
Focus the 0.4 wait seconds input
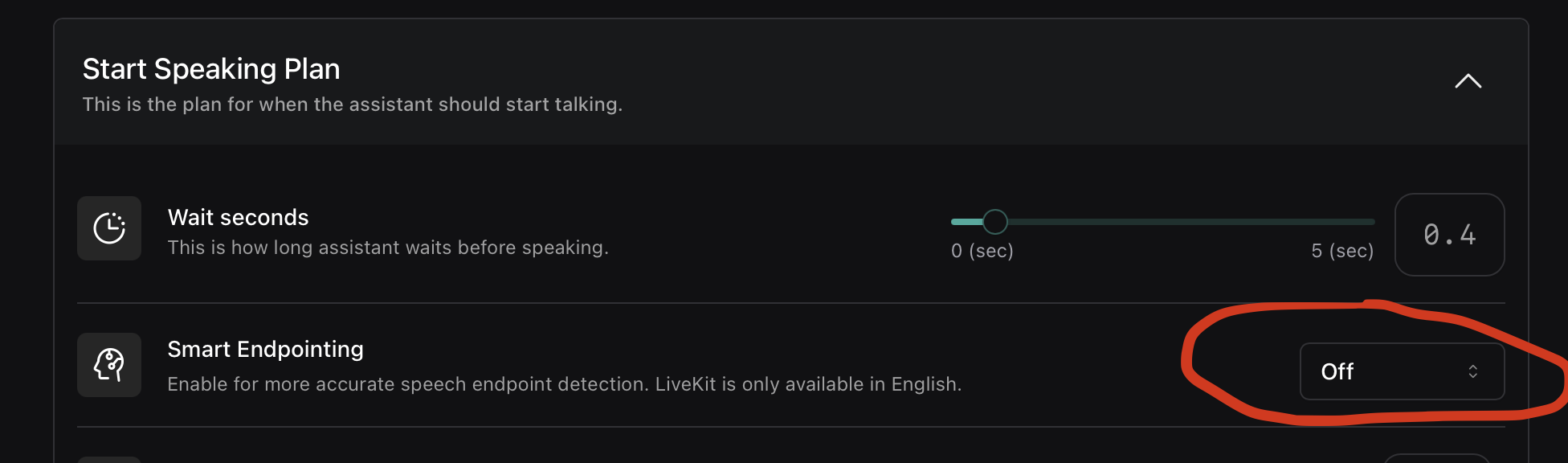click(1449, 235)
